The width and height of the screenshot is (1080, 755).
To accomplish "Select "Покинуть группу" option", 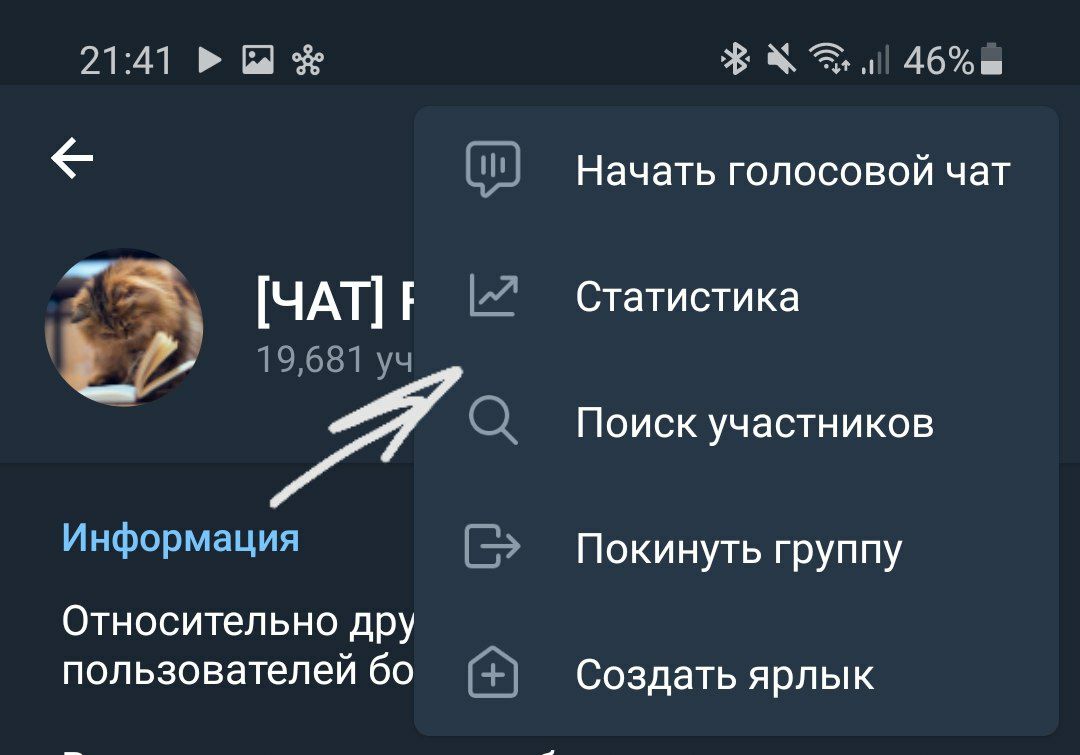I will (736, 548).
